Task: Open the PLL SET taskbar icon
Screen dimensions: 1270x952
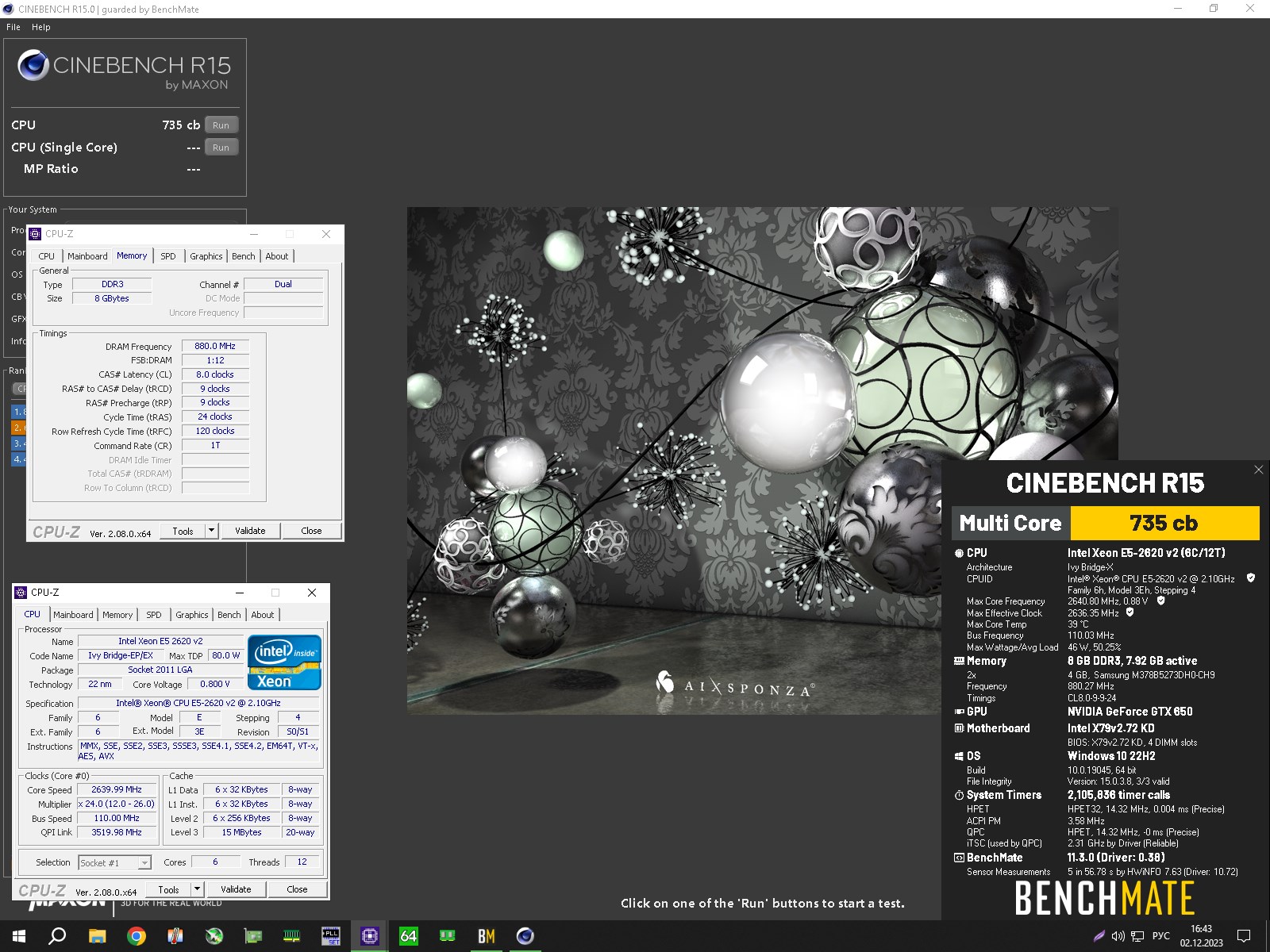Action: tap(330, 936)
